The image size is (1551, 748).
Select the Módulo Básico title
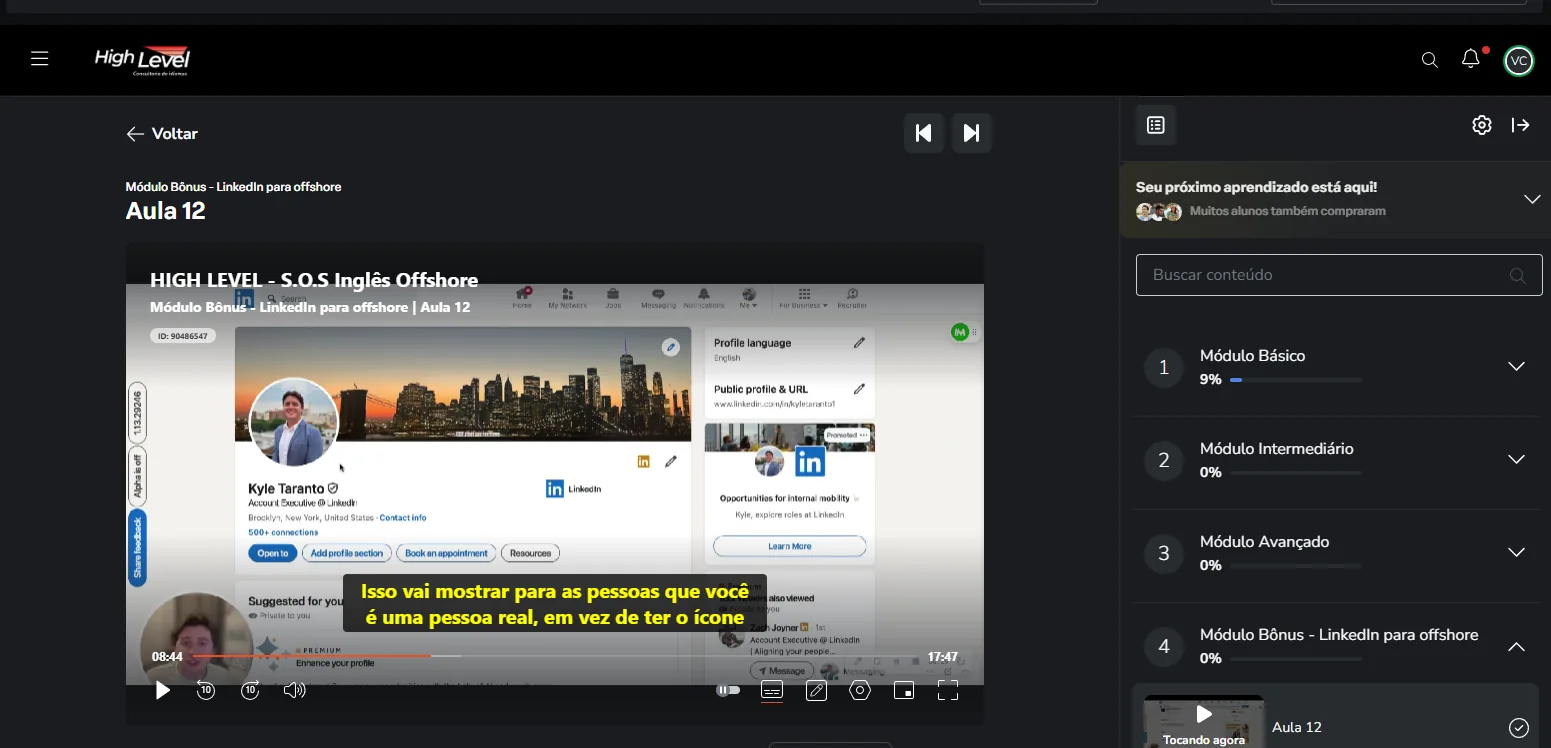pyautogui.click(x=1252, y=356)
